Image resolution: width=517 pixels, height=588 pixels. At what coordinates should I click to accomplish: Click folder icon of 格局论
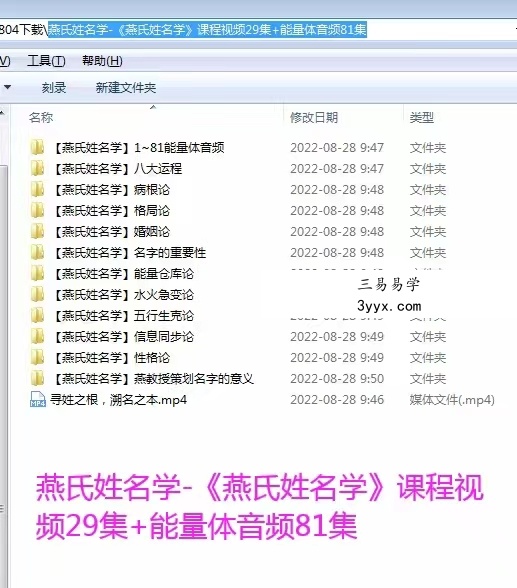pos(37,210)
